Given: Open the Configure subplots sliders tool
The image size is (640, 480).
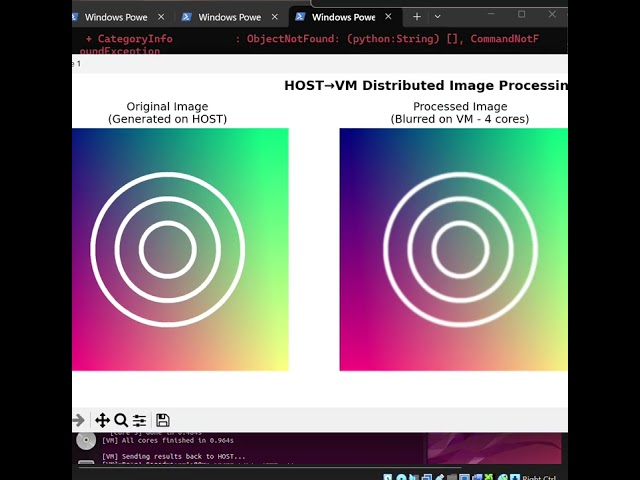Looking at the screenshot, I should (x=139, y=420).
